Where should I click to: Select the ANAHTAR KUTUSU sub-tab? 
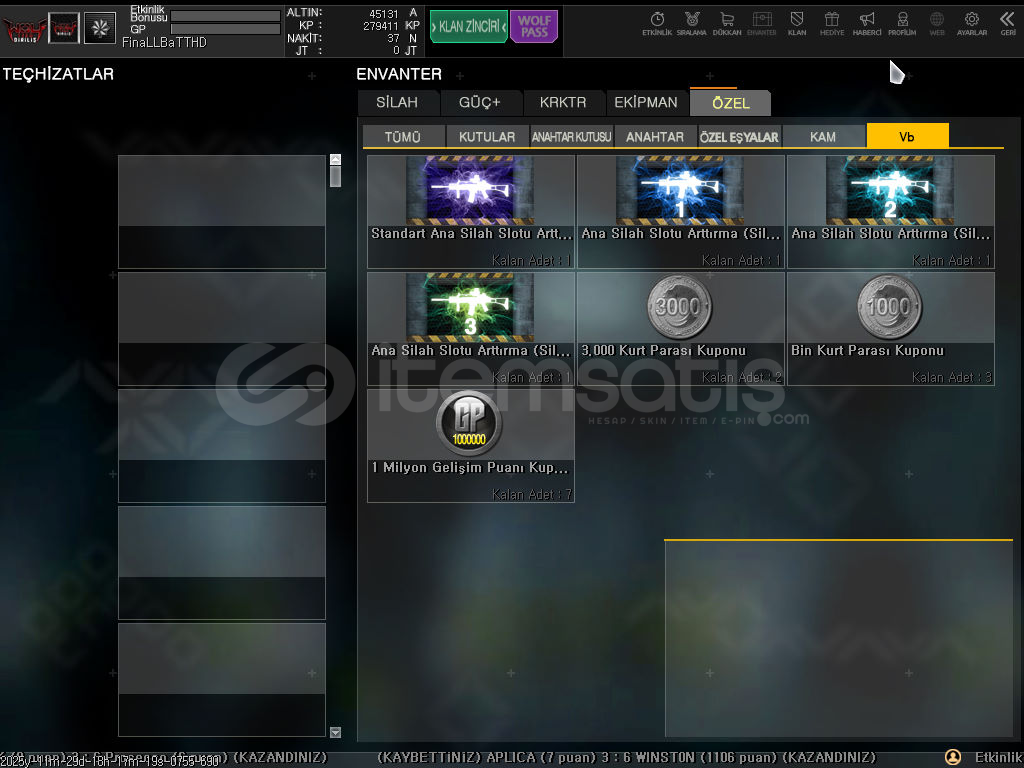coord(571,136)
